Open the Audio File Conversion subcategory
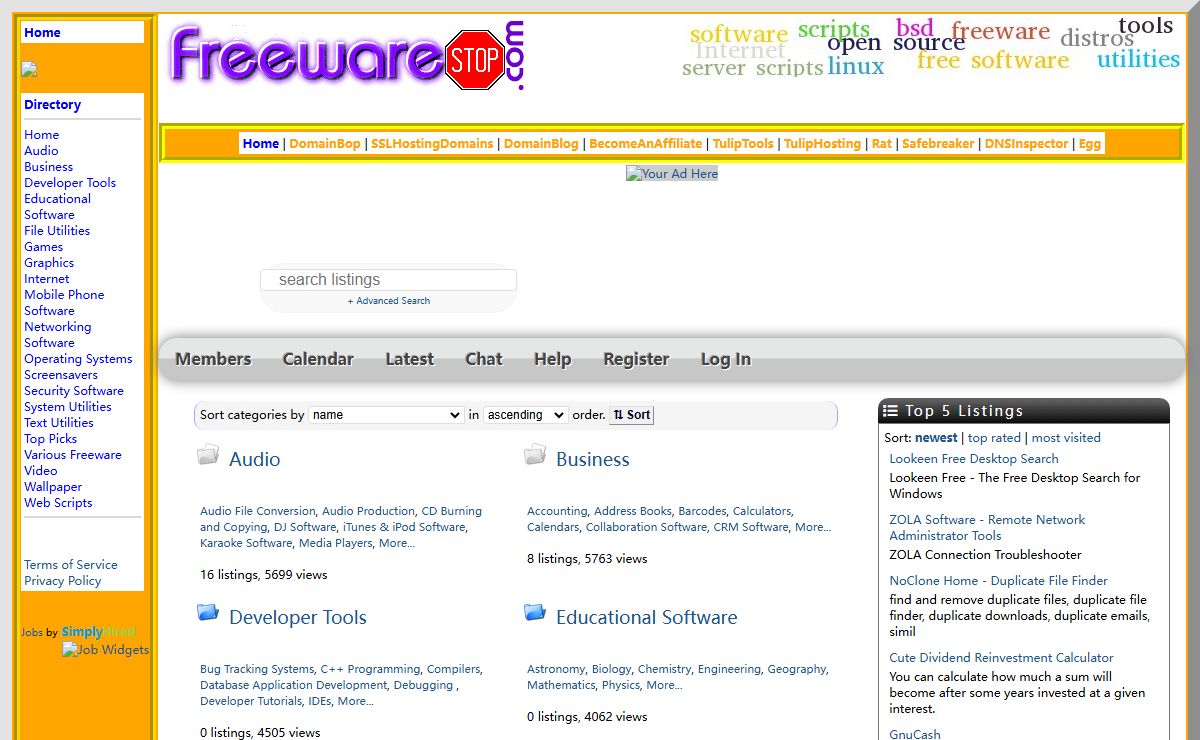 (257, 511)
